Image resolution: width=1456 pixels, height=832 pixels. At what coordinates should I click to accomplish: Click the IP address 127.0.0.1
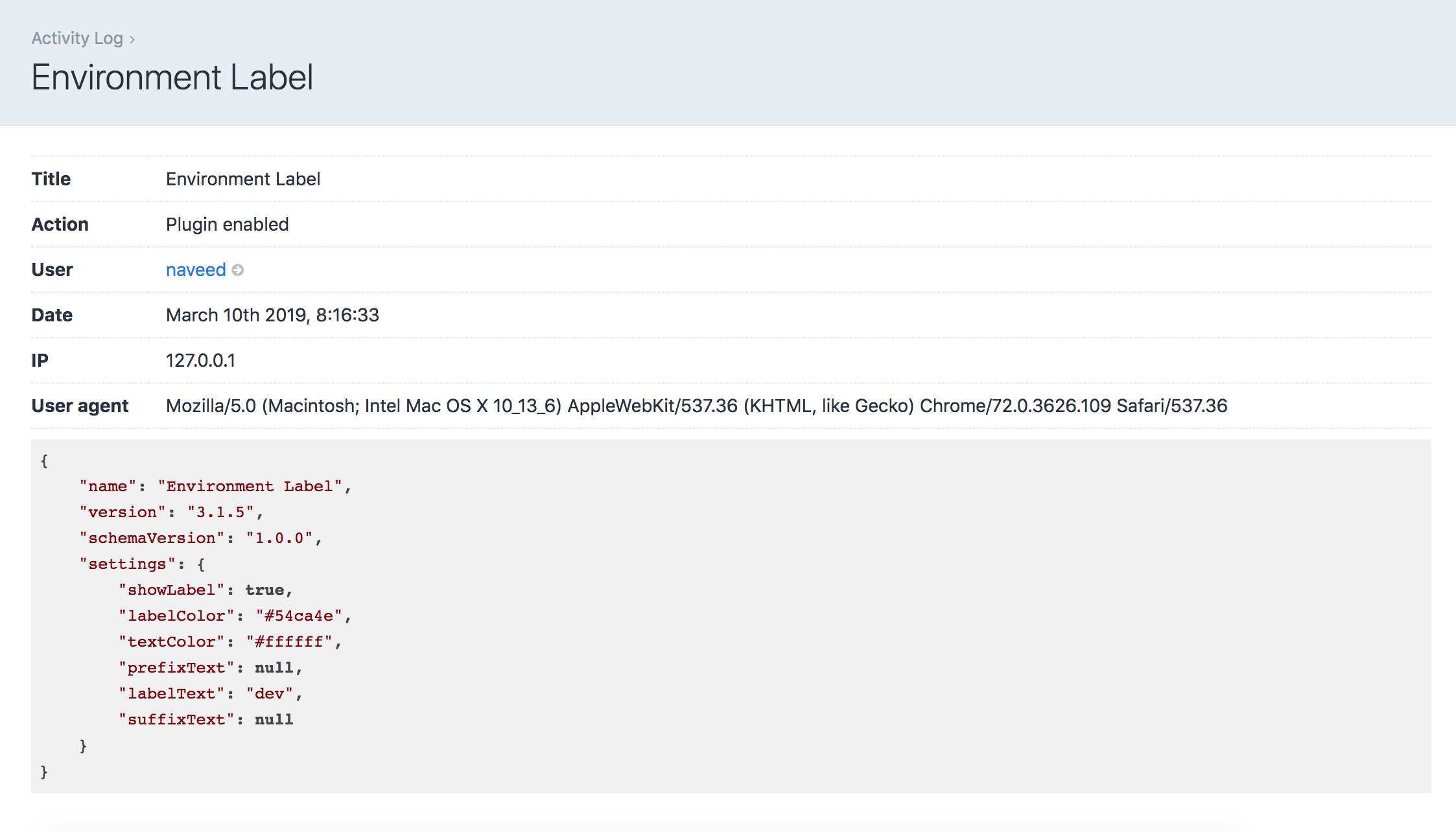point(201,360)
